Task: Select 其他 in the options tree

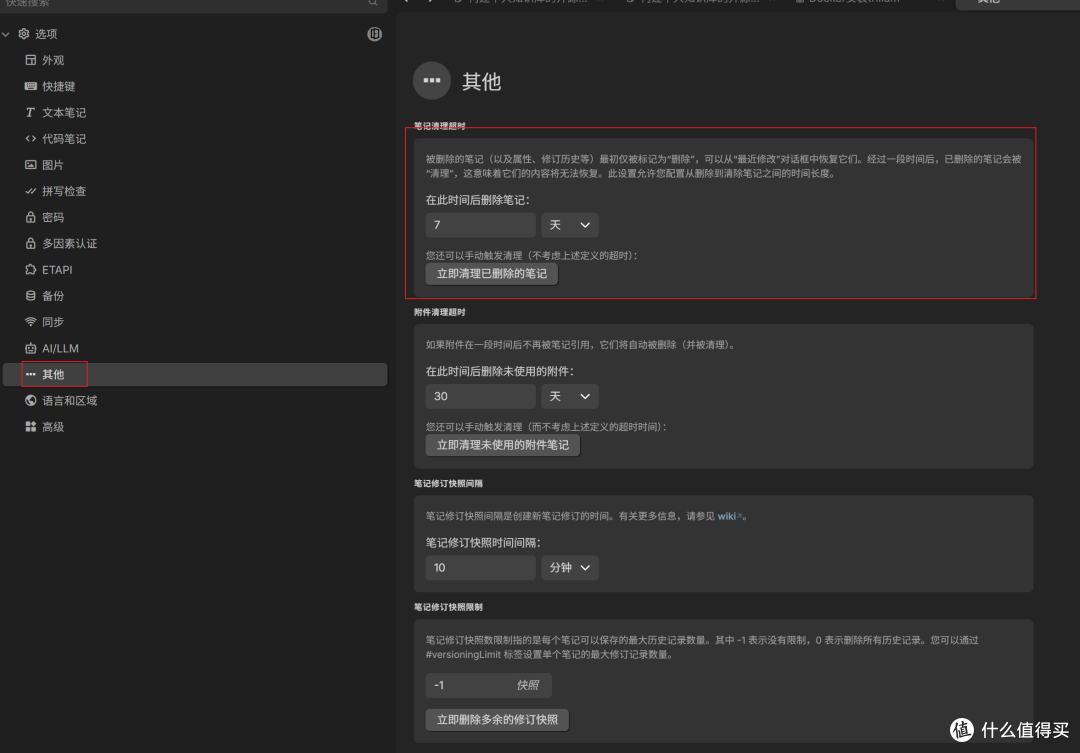Action: click(x=195, y=374)
